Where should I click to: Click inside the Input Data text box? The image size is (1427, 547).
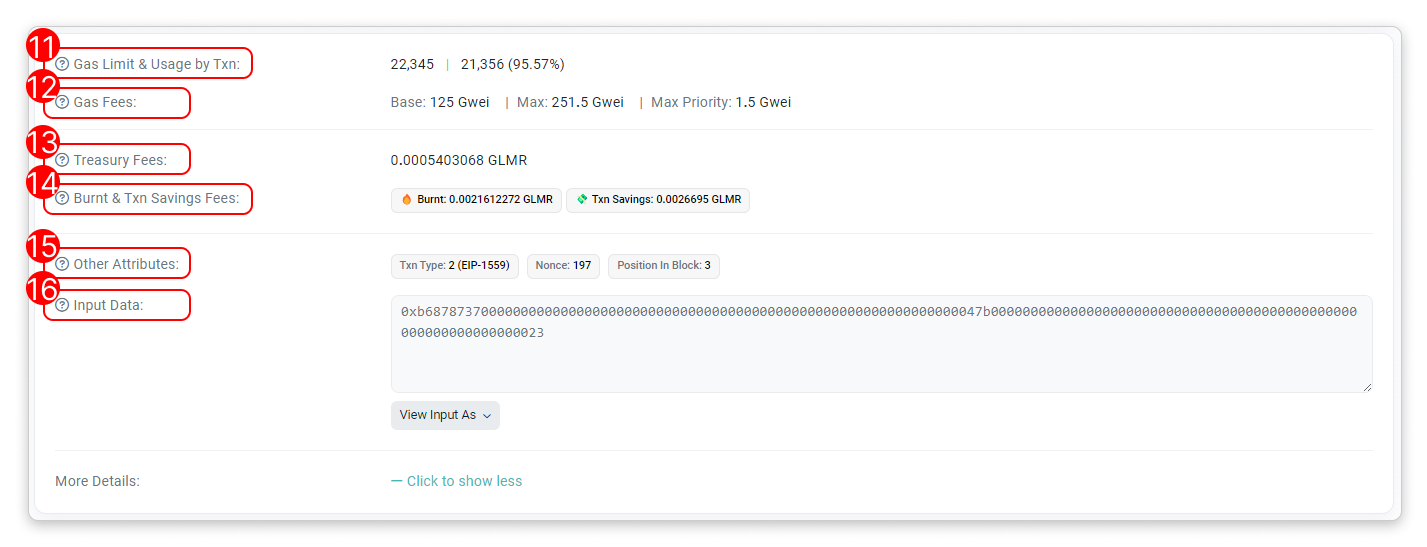(x=880, y=360)
